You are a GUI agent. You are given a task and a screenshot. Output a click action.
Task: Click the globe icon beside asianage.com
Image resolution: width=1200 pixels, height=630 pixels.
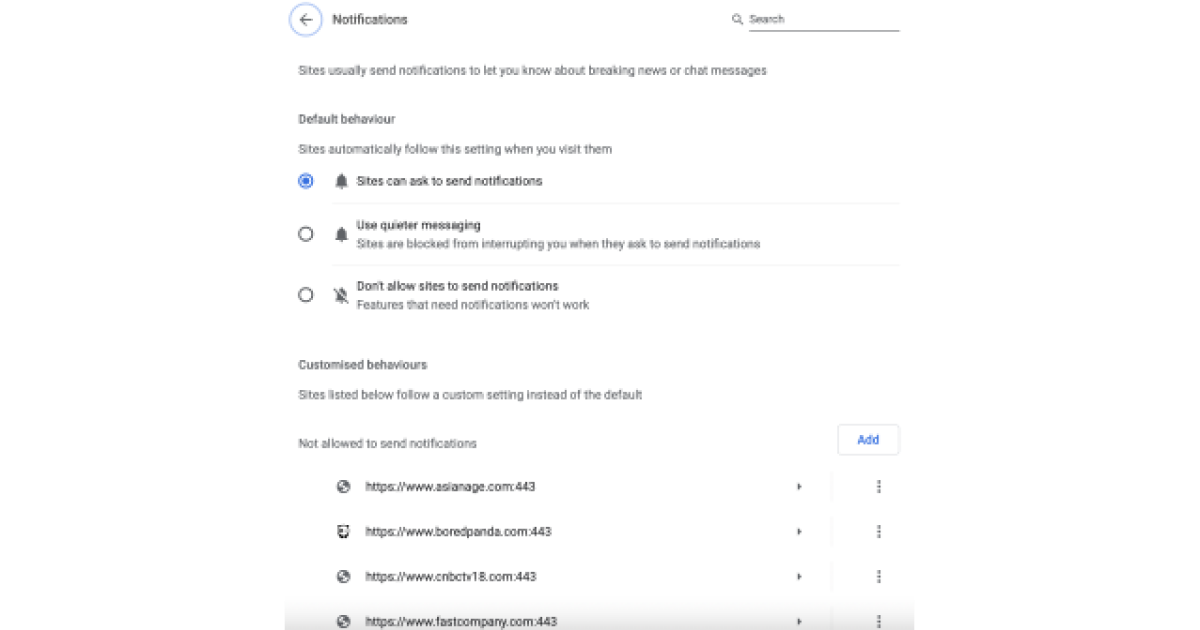click(343, 486)
